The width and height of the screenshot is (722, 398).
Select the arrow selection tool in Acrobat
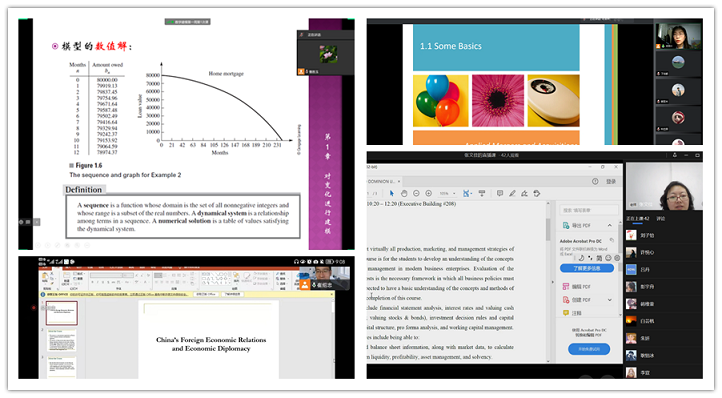coord(392,193)
